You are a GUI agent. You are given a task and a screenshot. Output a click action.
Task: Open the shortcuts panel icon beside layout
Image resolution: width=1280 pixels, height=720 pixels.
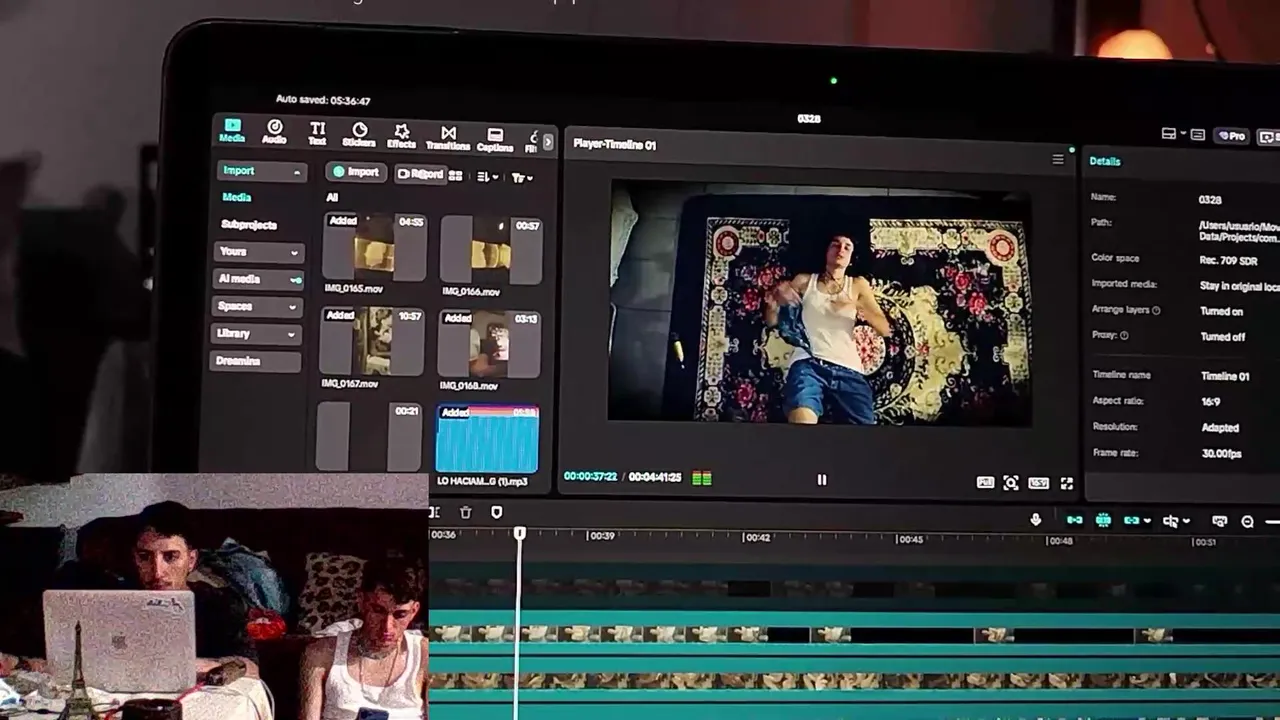pos(1199,134)
